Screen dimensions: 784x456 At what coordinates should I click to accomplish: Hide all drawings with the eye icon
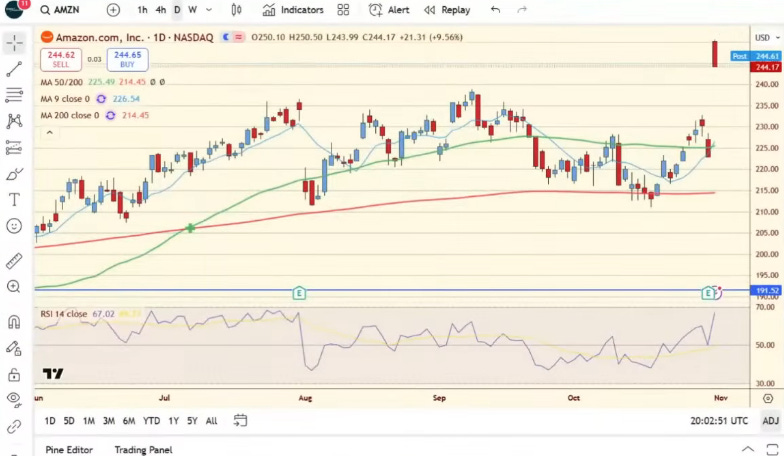coord(14,399)
